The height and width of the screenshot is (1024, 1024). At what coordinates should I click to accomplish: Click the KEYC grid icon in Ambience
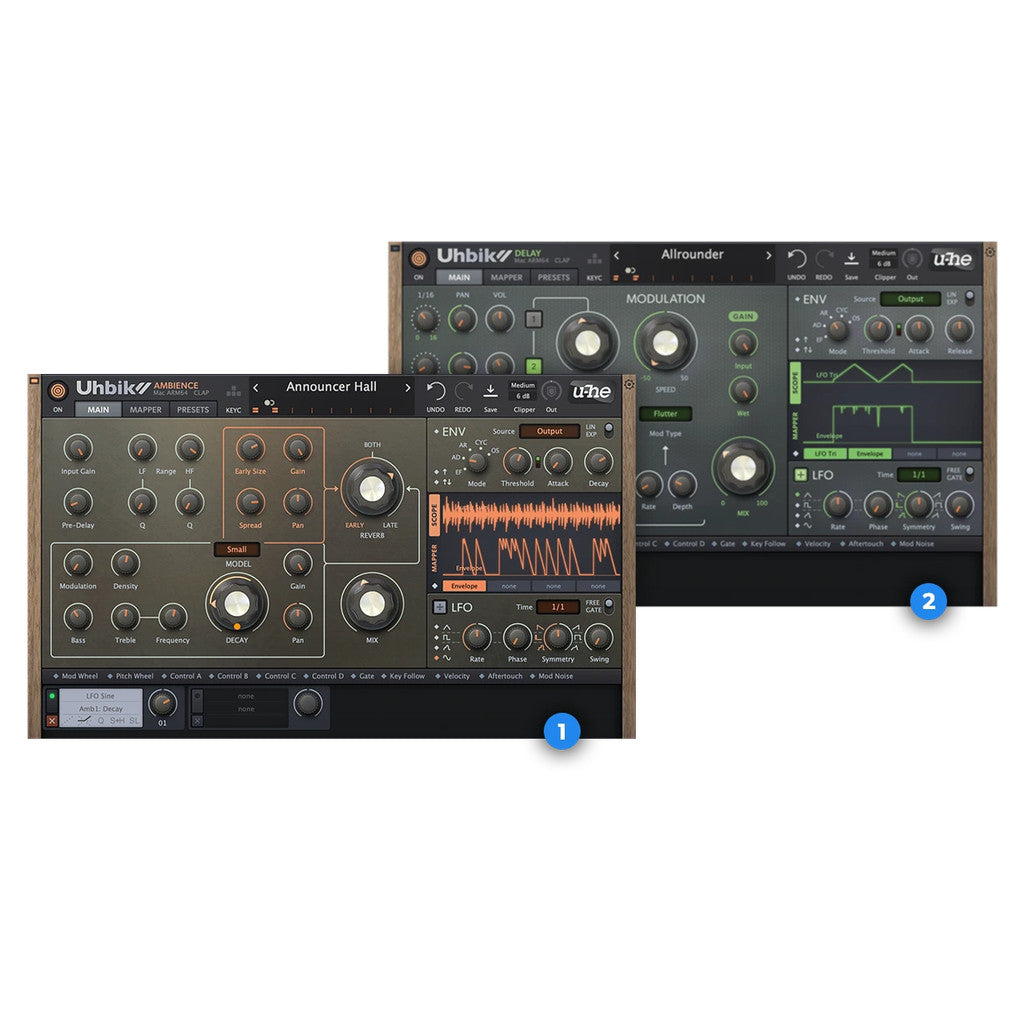(x=233, y=392)
